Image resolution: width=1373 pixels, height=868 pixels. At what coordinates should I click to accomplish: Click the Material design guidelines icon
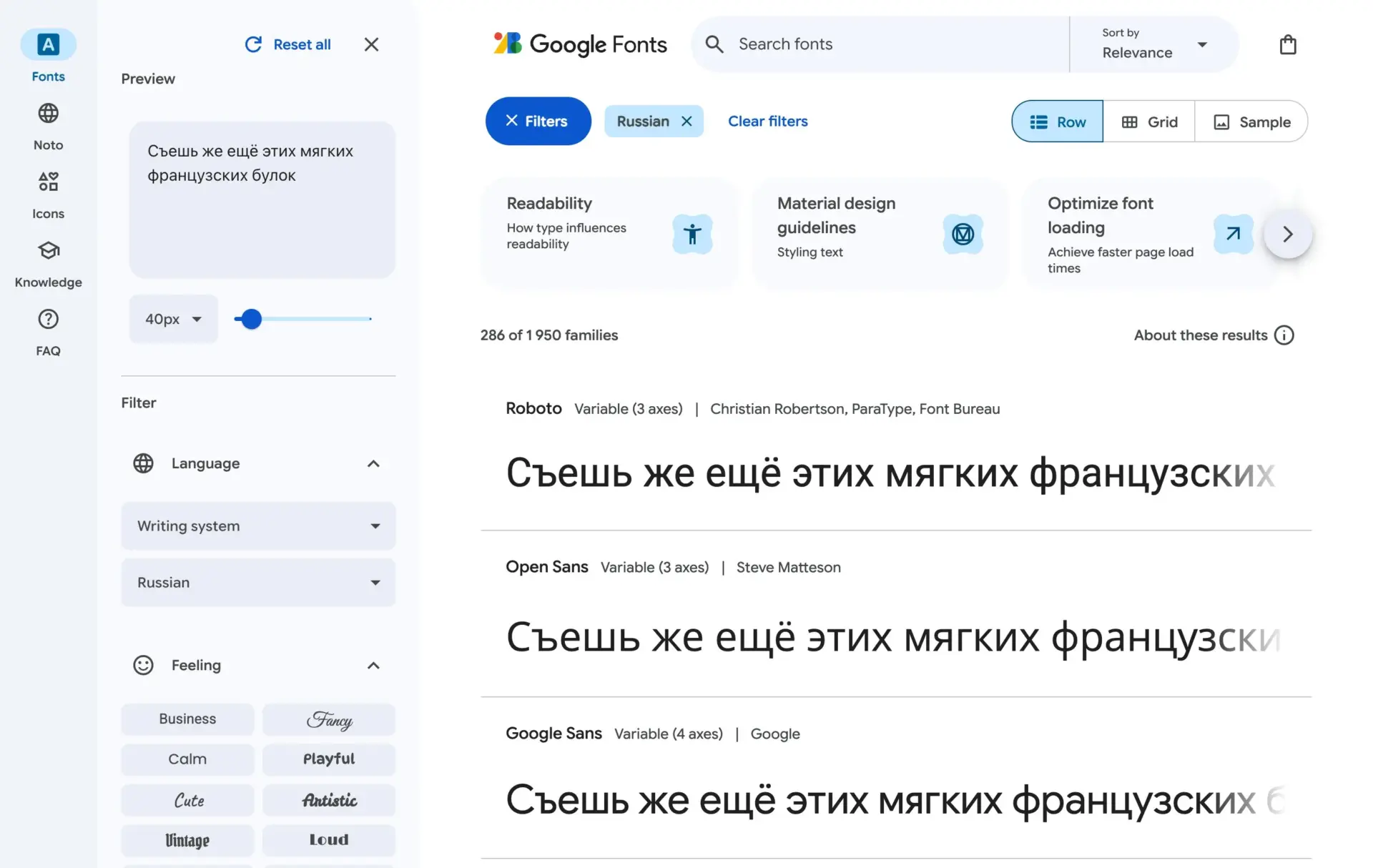[963, 234]
